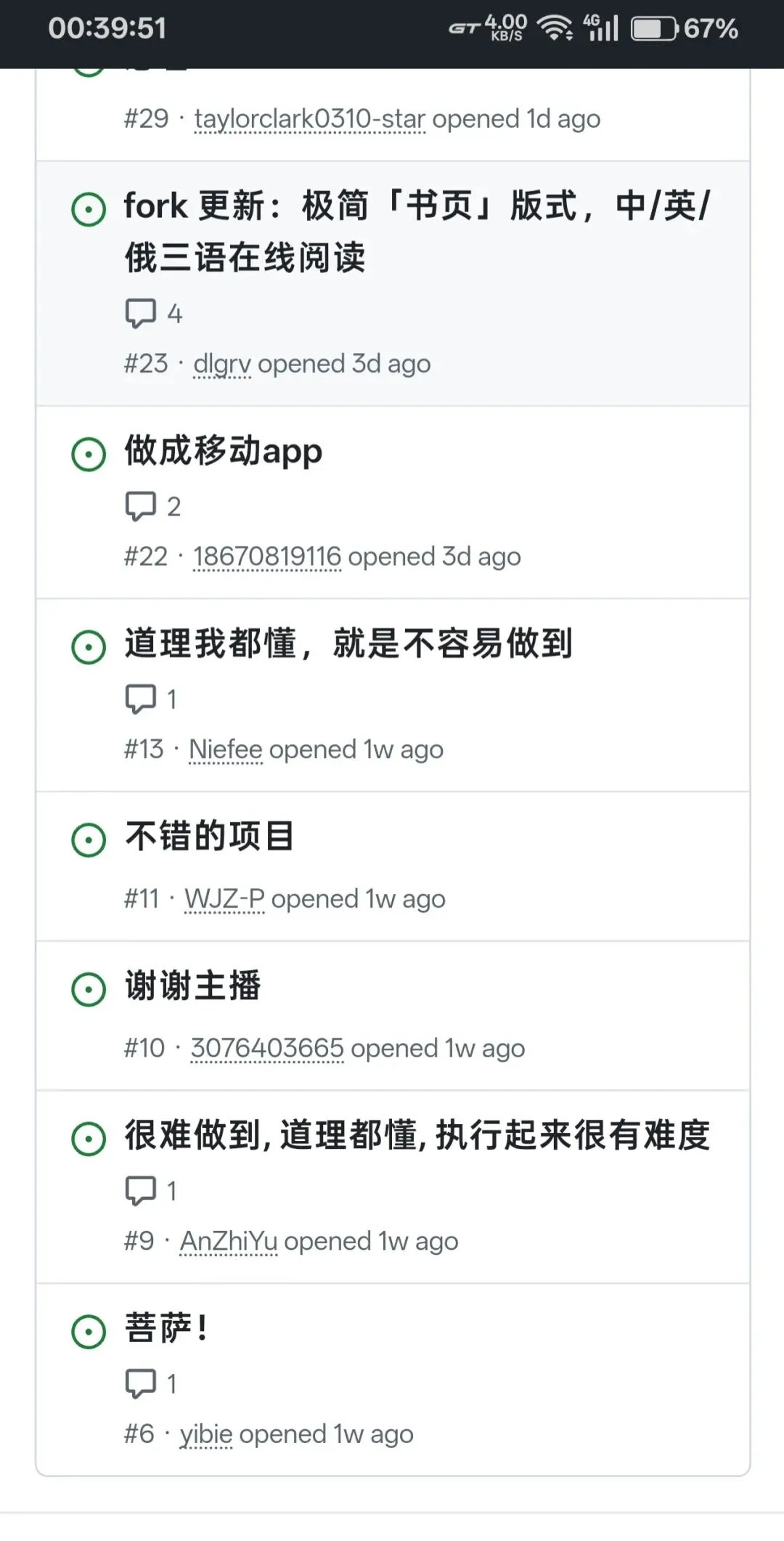The image size is (784, 1541).
Task: Tap open-issue icon beside 道理我都懂
Action: 89,646
